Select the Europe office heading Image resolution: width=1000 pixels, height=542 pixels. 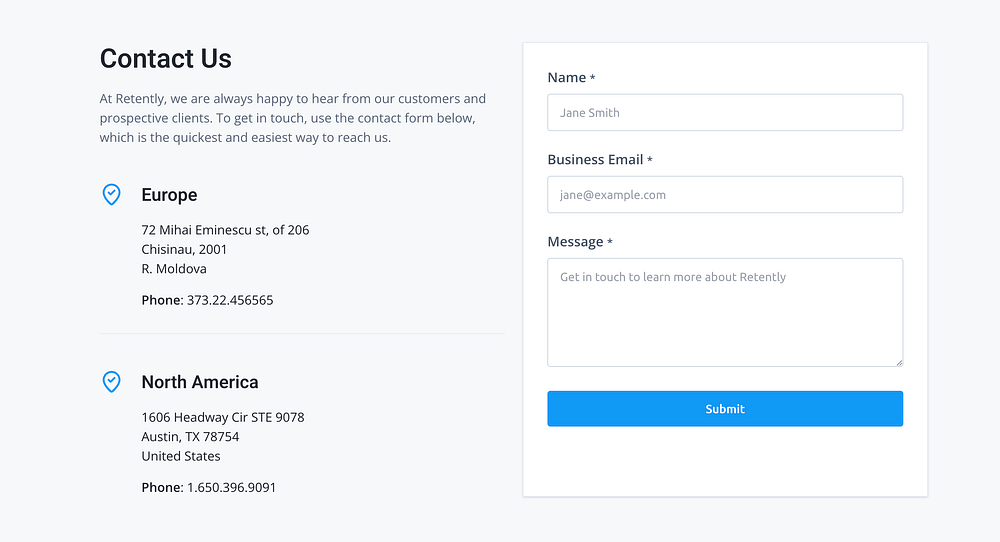click(169, 195)
